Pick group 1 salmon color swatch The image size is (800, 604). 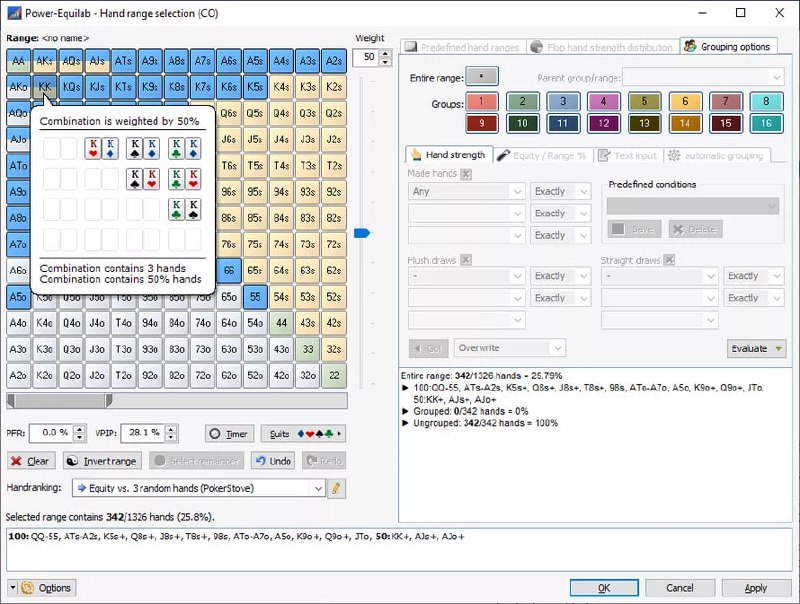(482, 102)
